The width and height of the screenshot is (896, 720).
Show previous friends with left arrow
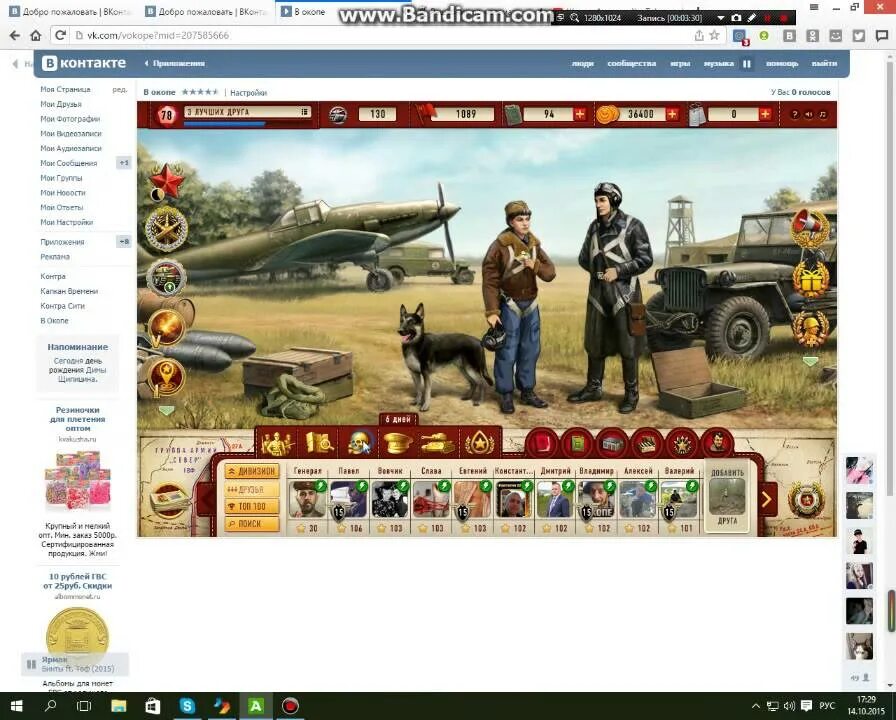coord(206,499)
